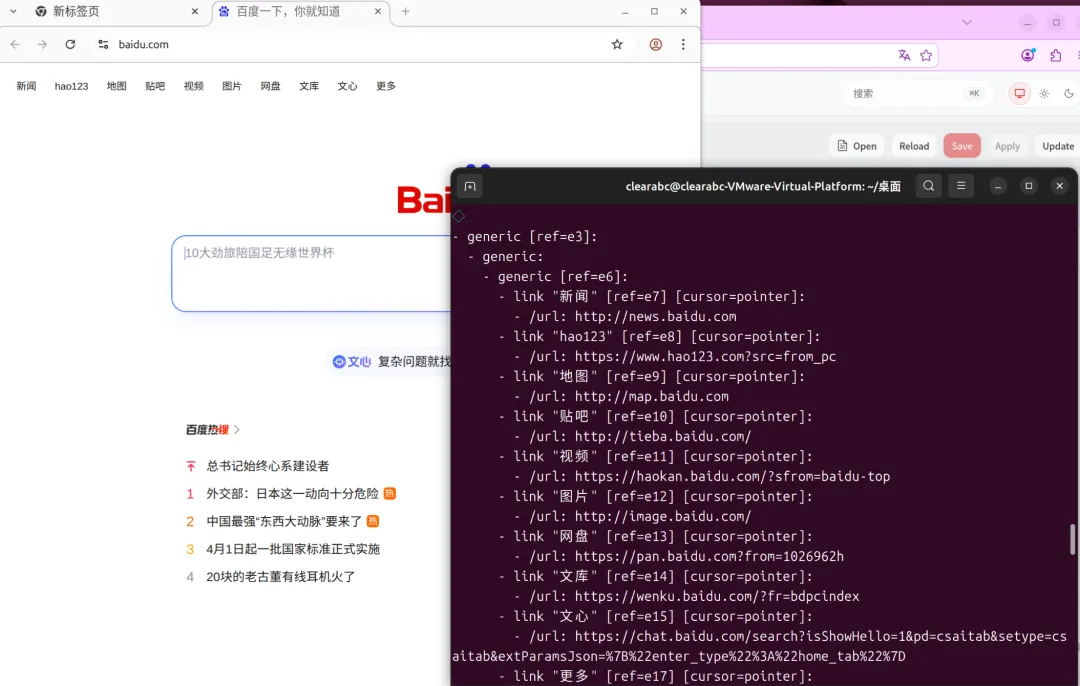Click the new tab icon in terminal header

pos(470,186)
